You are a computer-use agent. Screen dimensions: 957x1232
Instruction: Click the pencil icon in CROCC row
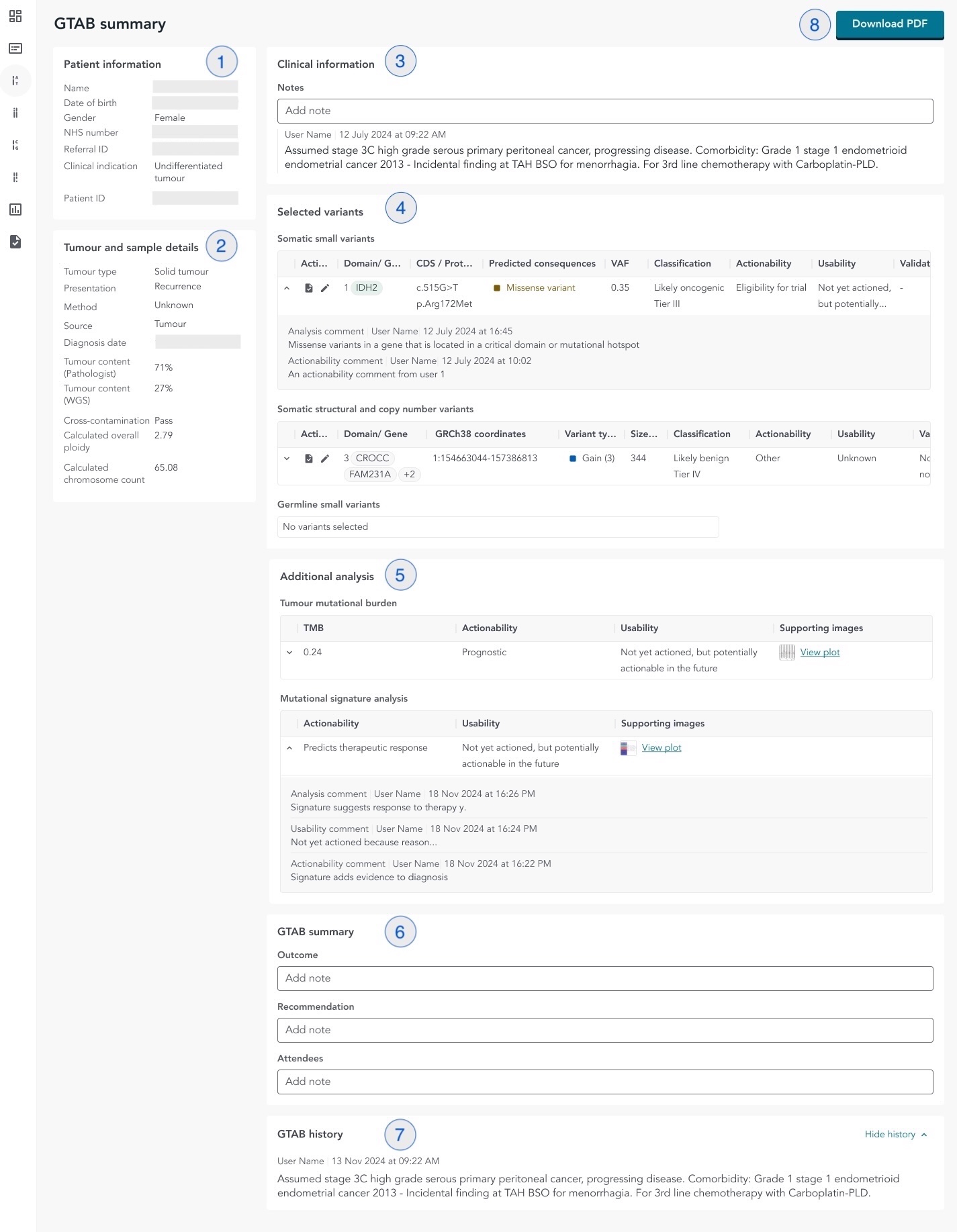click(x=325, y=459)
